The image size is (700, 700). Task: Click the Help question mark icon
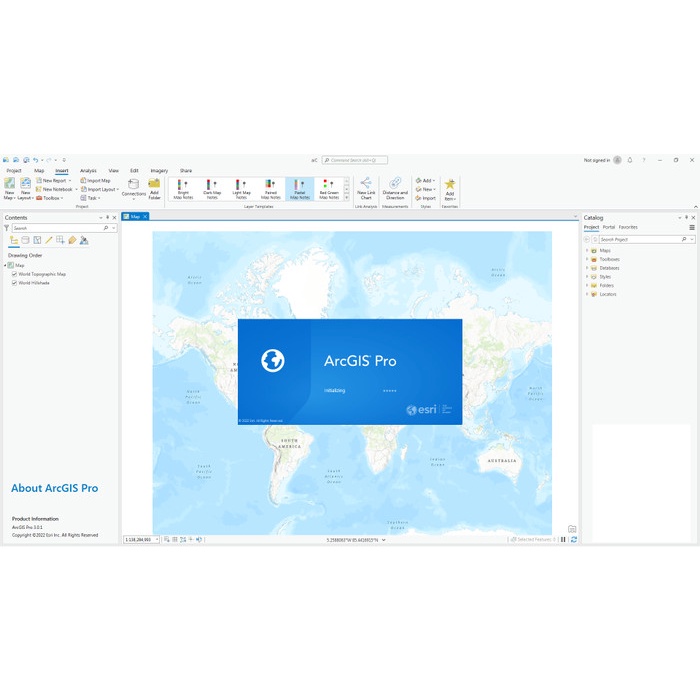pos(644,160)
